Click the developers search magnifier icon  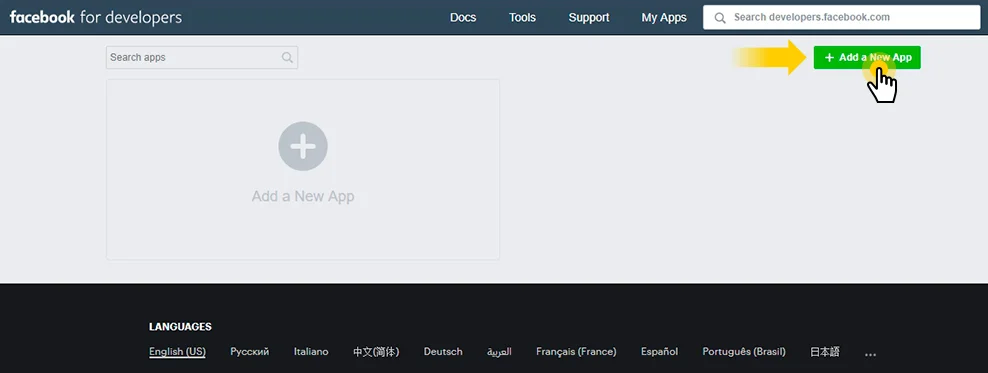(x=720, y=18)
